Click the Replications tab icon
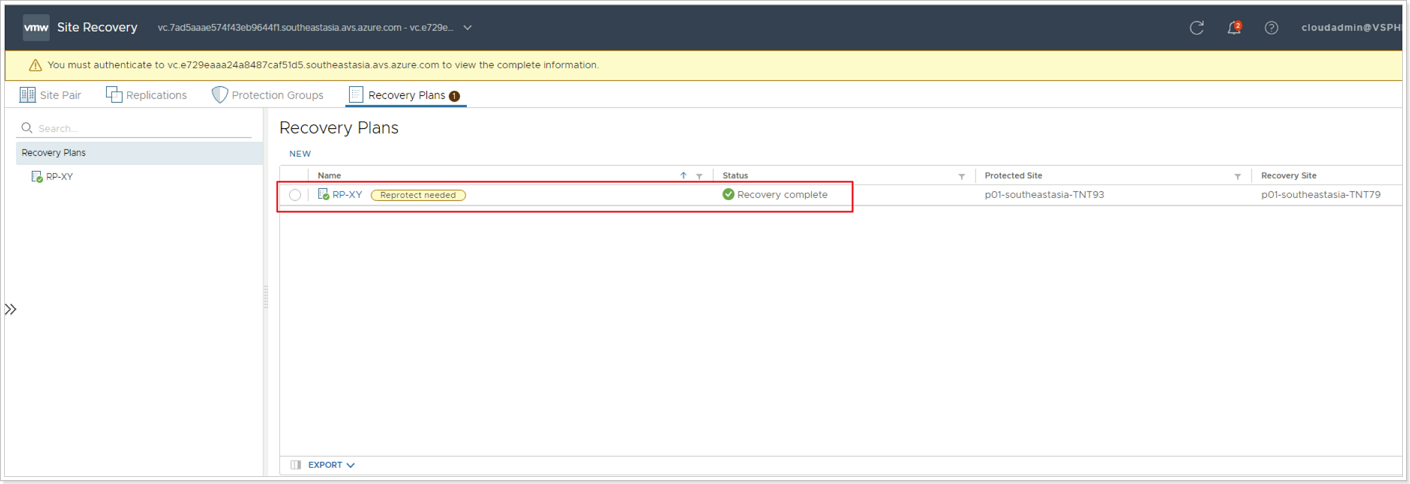The height and width of the screenshot is (484, 1410). [x=114, y=95]
